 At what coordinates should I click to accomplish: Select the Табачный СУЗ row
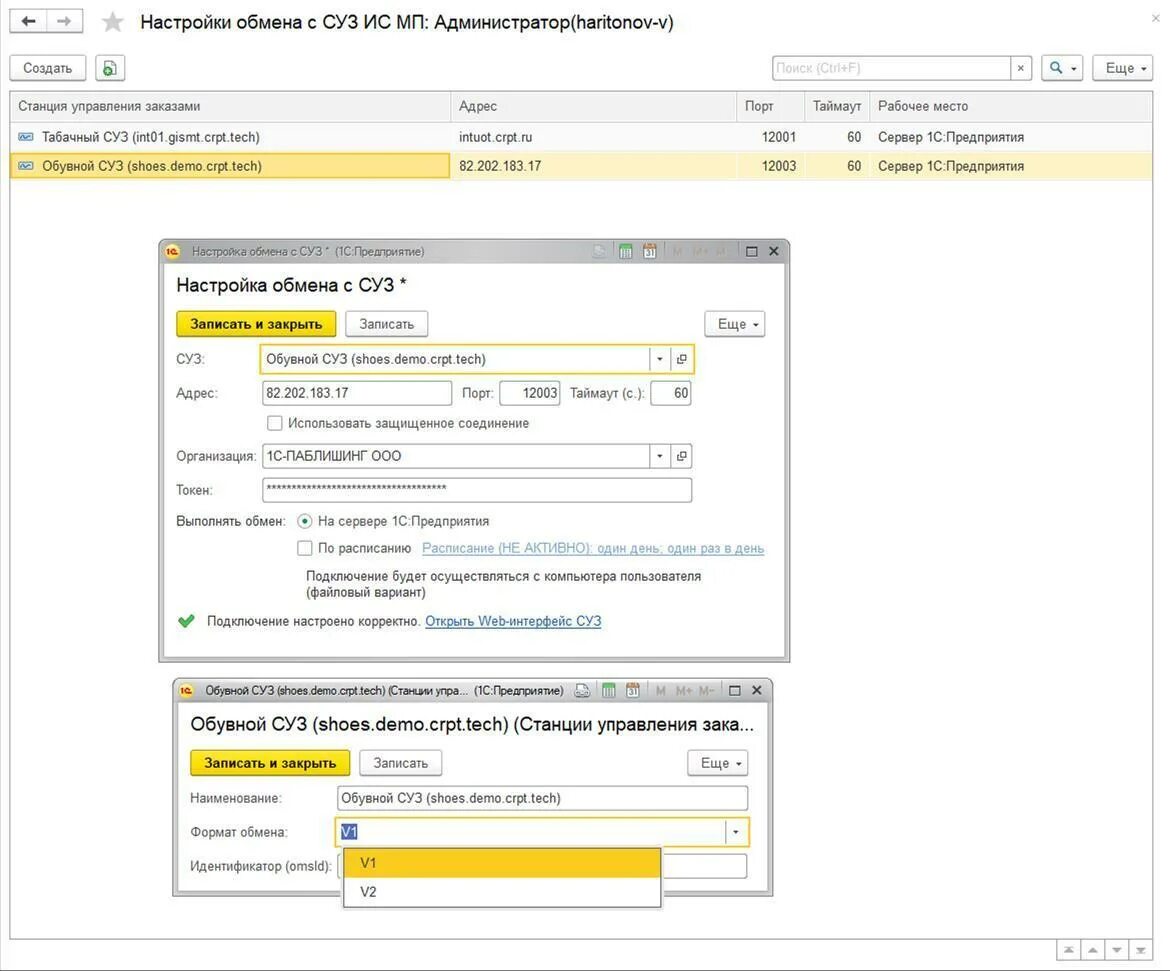(x=581, y=137)
